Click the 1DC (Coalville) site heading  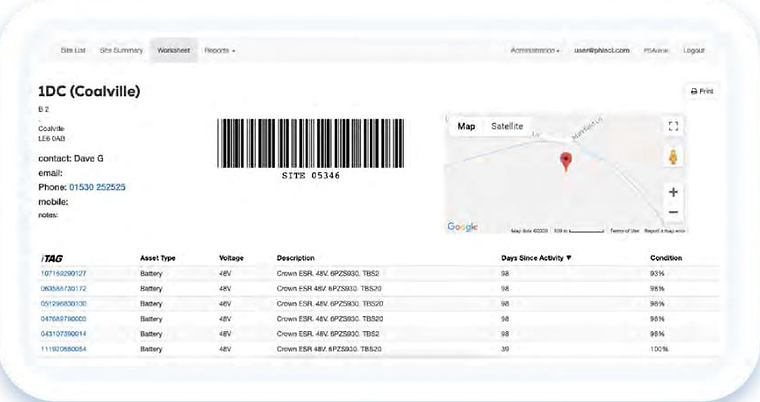[x=89, y=91]
